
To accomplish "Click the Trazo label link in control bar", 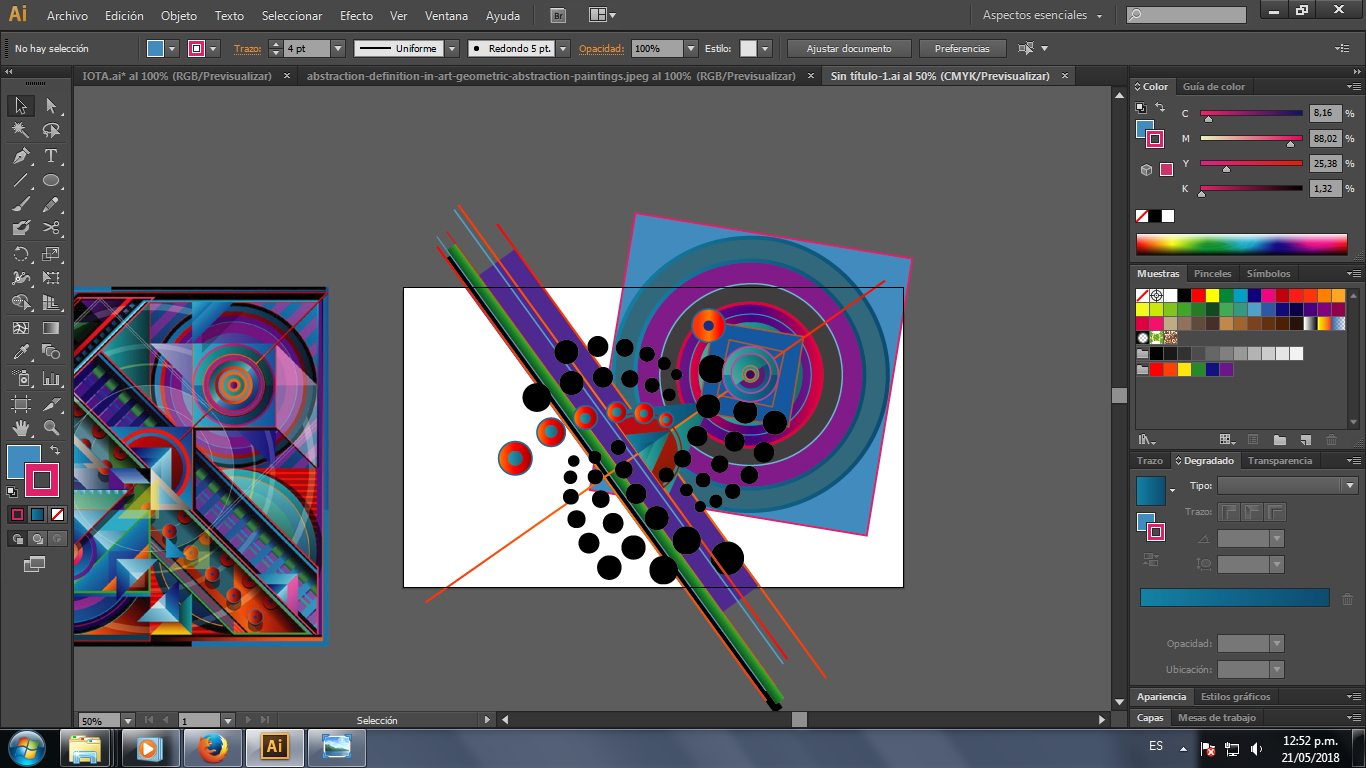I will 247,48.
